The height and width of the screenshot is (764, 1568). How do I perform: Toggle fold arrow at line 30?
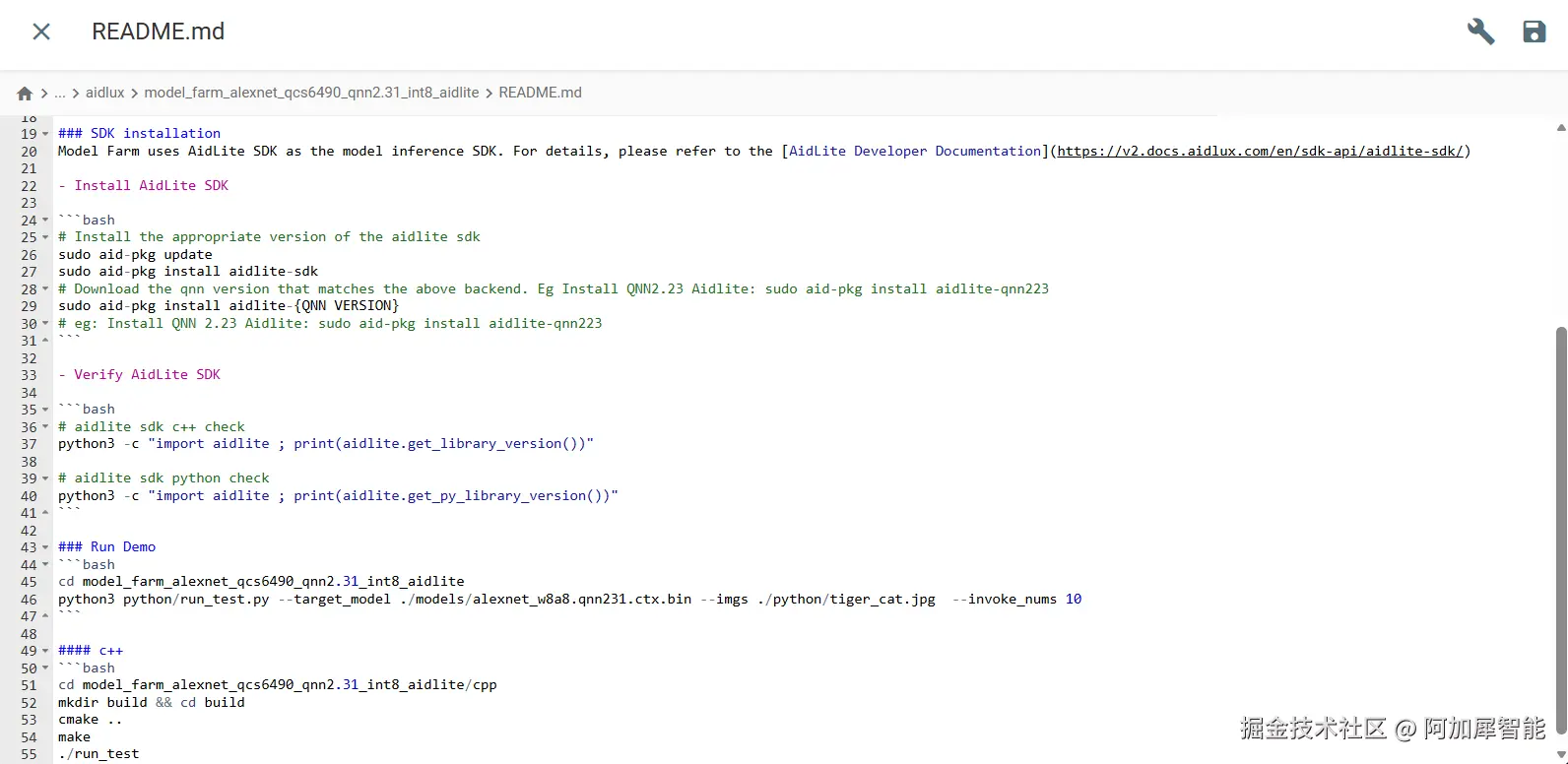click(45, 324)
